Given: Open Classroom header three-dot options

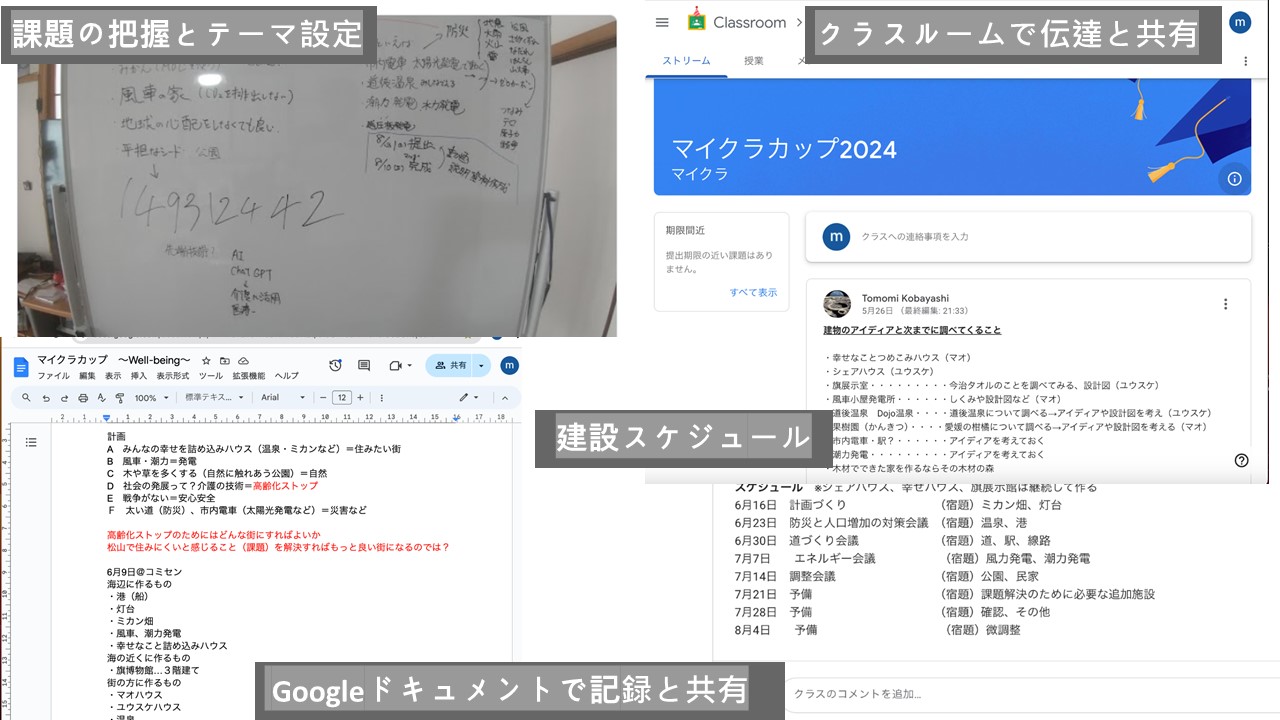Looking at the screenshot, I should point(1246,61).
